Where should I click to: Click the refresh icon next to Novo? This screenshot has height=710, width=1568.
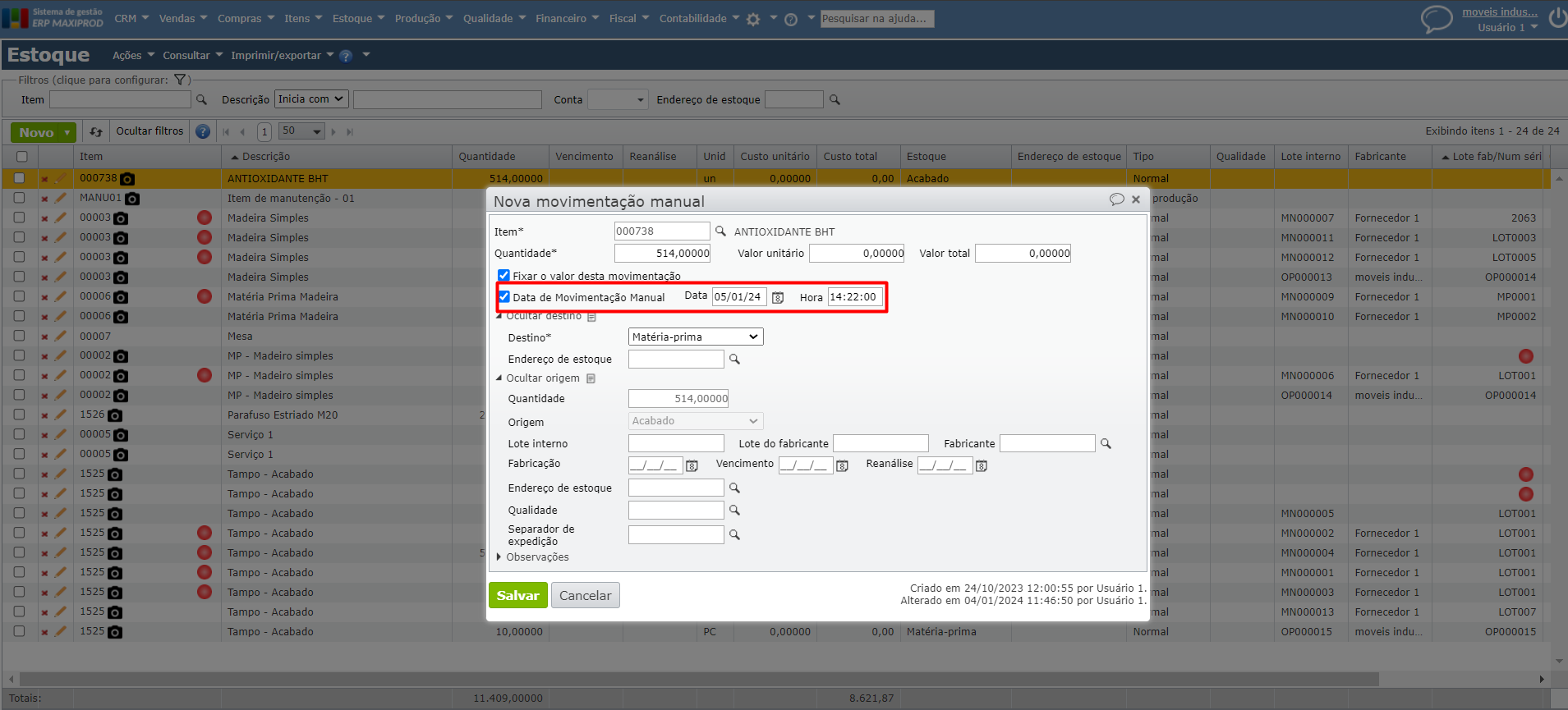click(x=96, y=131)
